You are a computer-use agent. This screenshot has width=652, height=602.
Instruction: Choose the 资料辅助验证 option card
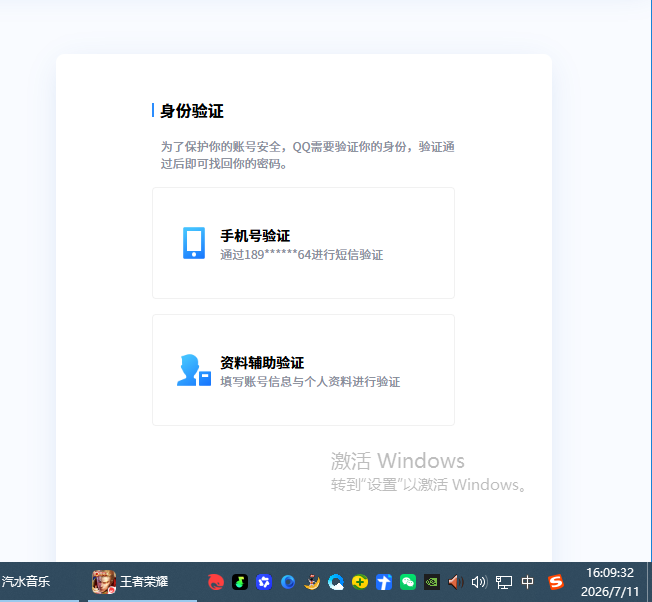(303, 370)
